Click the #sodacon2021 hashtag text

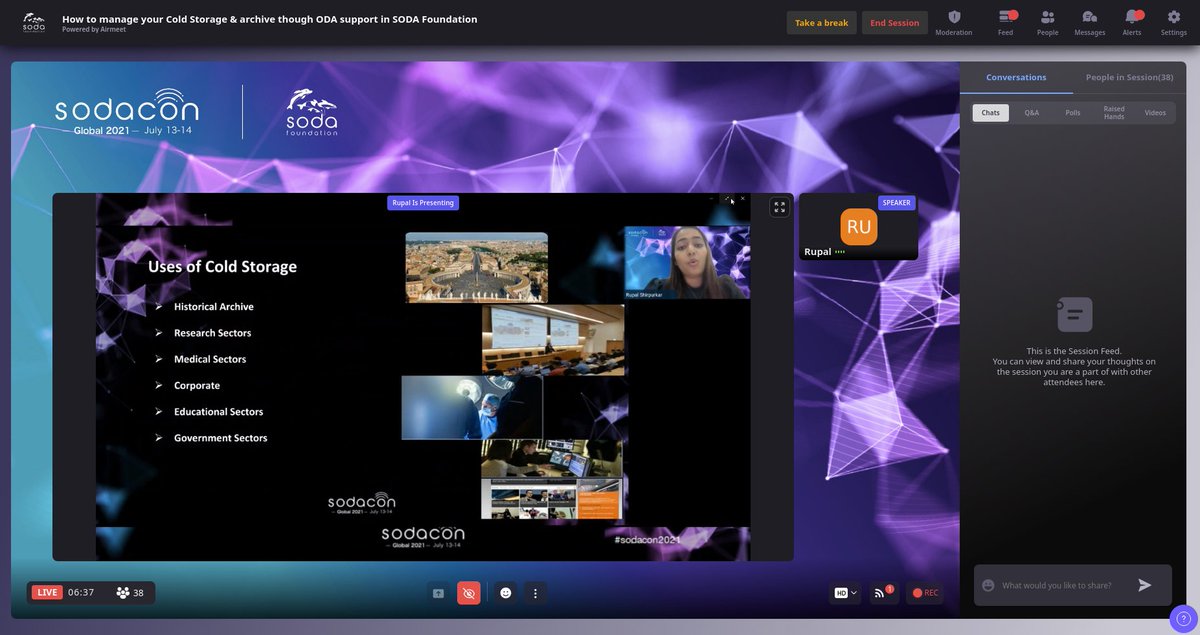(x=648, y=540)
